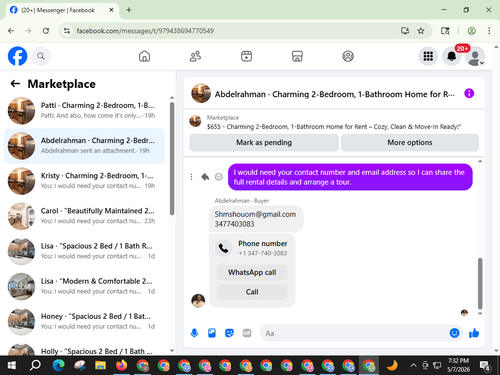
Task: Close the Messenger Facebook tab
Action: 111,10
